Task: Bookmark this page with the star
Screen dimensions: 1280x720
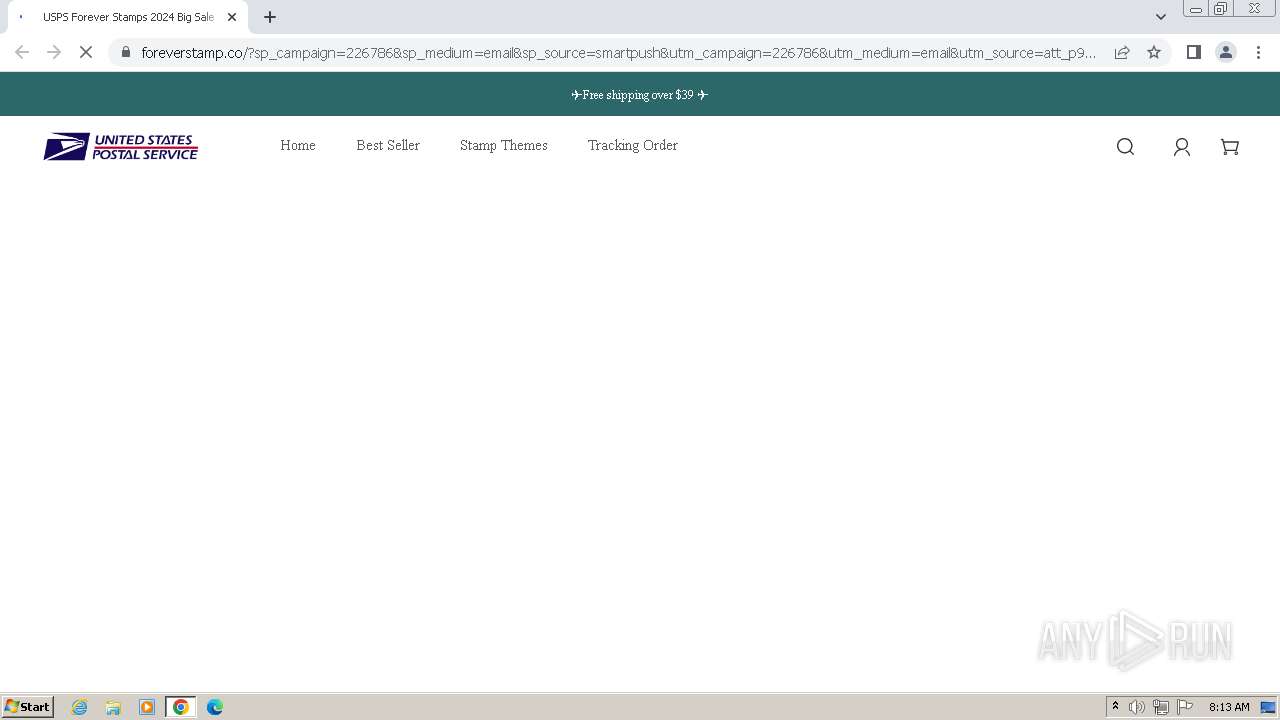Action: (x=1154, y=52)
